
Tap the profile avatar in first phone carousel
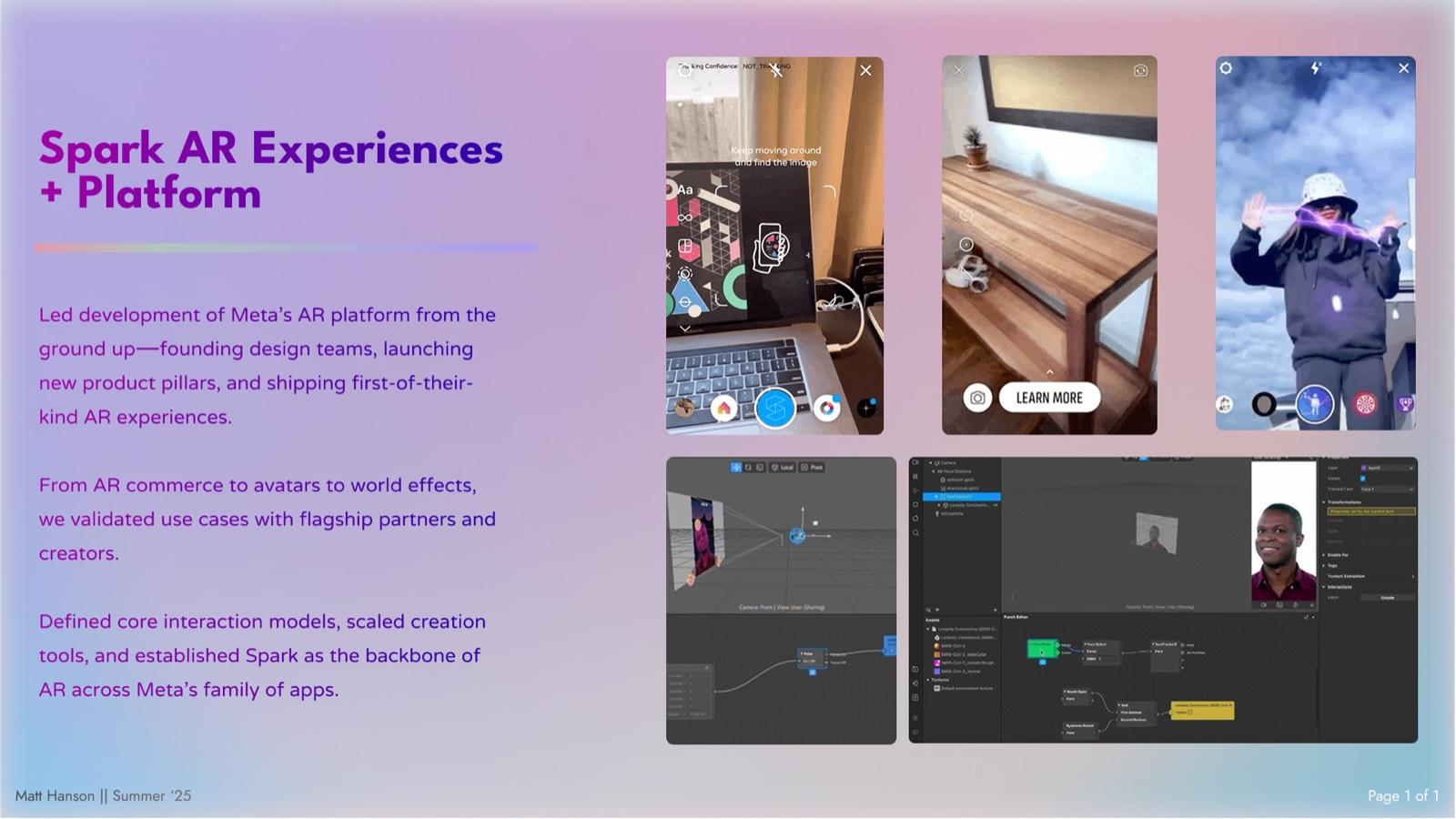(683, 408)
